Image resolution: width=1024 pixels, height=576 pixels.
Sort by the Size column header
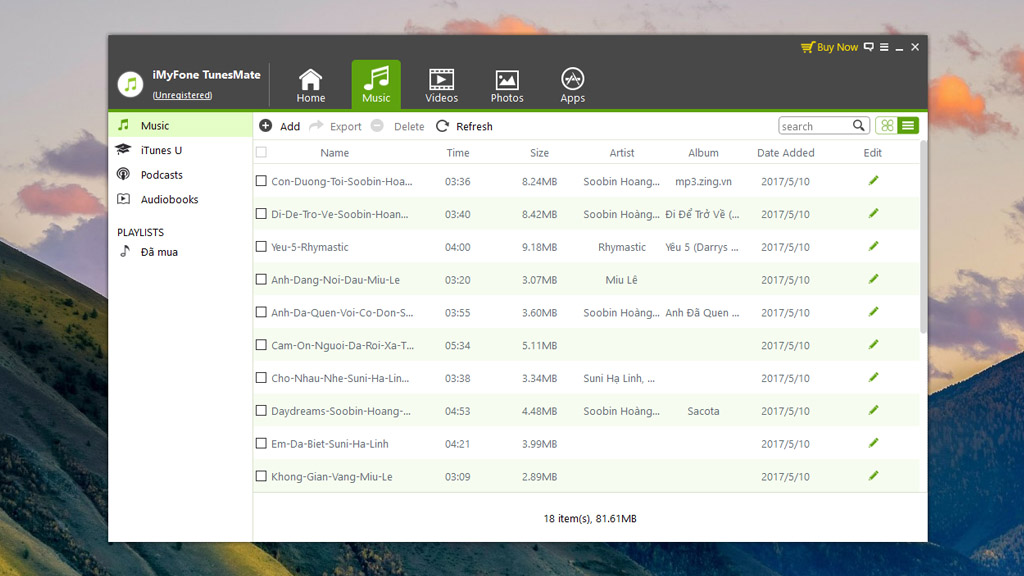pyautogui.click(x=539, y=153)
